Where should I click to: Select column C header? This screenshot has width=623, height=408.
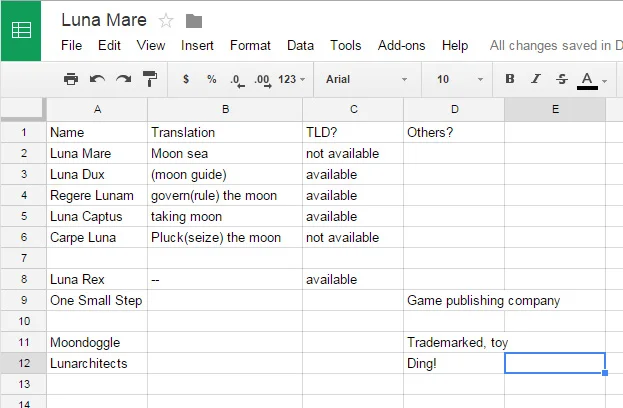tap(353, 109)
